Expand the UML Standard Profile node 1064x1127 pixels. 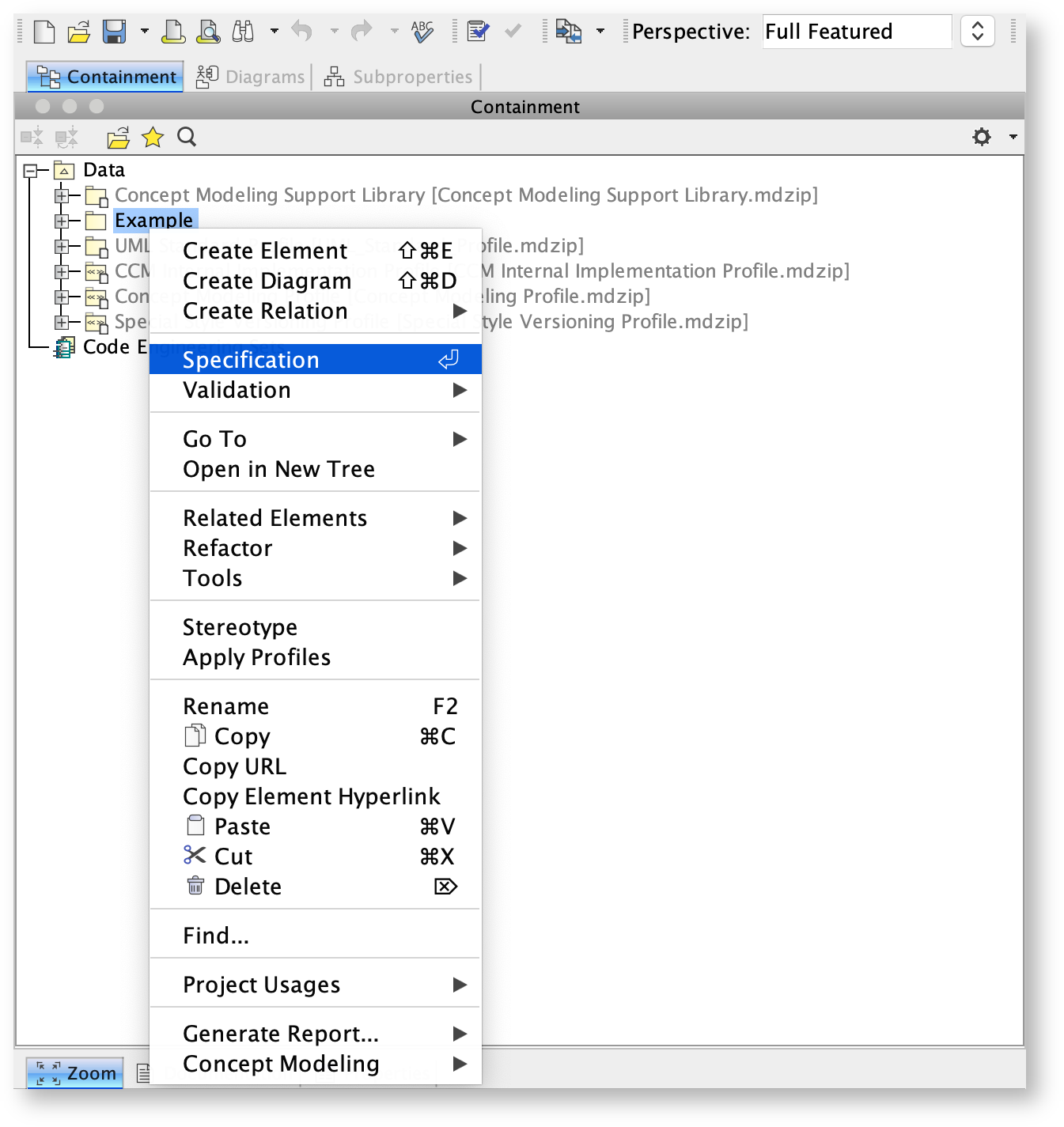coord(62,246)
